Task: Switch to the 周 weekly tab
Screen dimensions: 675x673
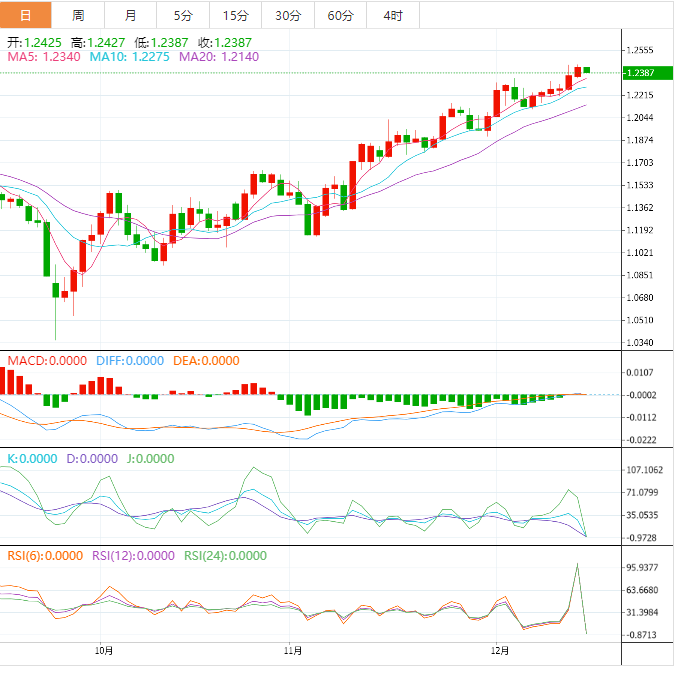Action: click(78, 15)
